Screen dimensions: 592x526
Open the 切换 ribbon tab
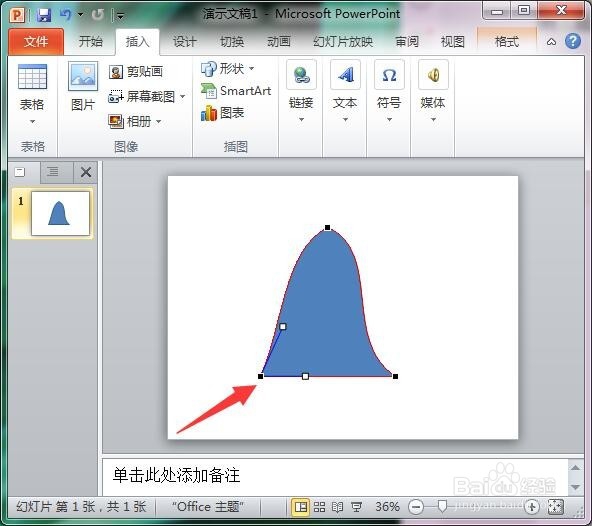tap(231, 42)
